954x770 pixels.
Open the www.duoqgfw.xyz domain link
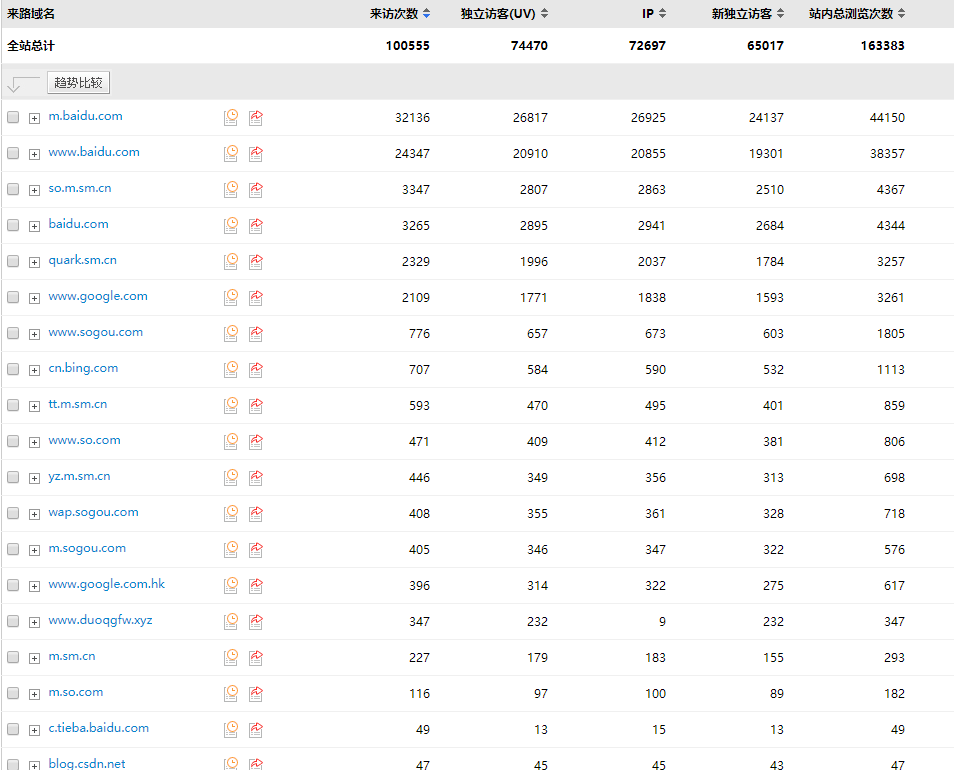click(x=100, y=620)
